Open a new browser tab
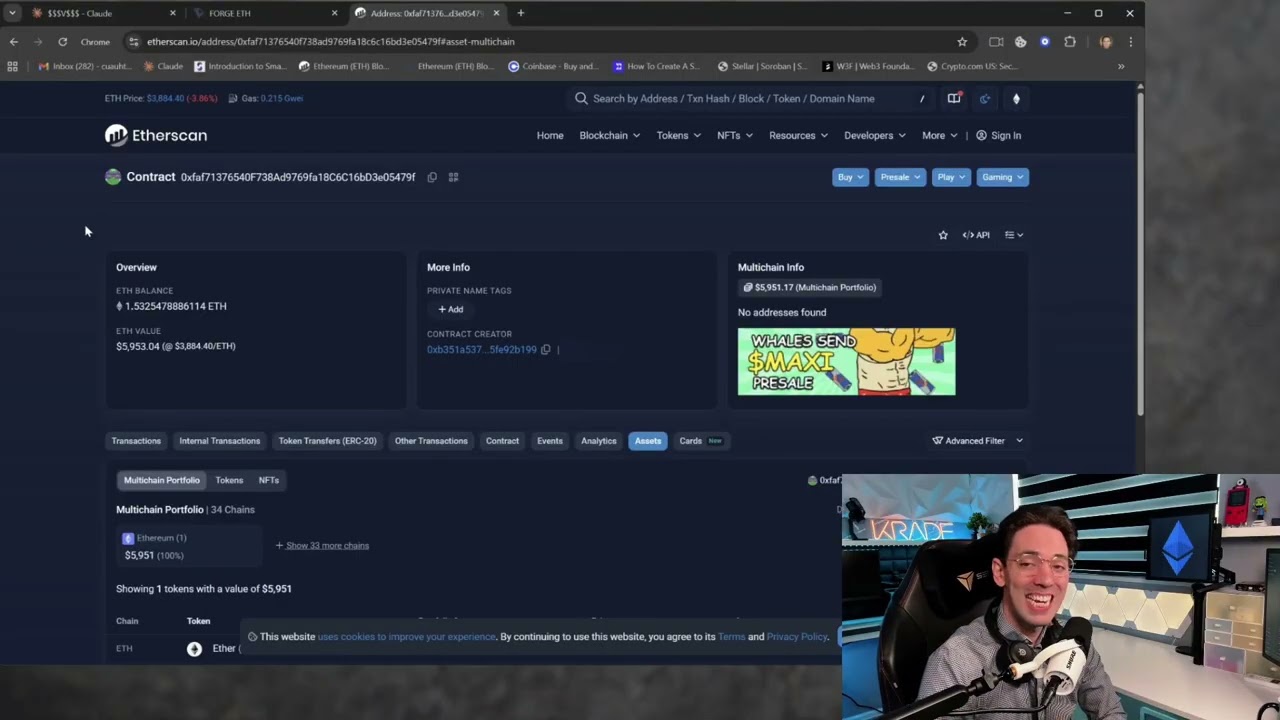The width and height of the screenshot is (1280, 720). [x=520, y=13]
